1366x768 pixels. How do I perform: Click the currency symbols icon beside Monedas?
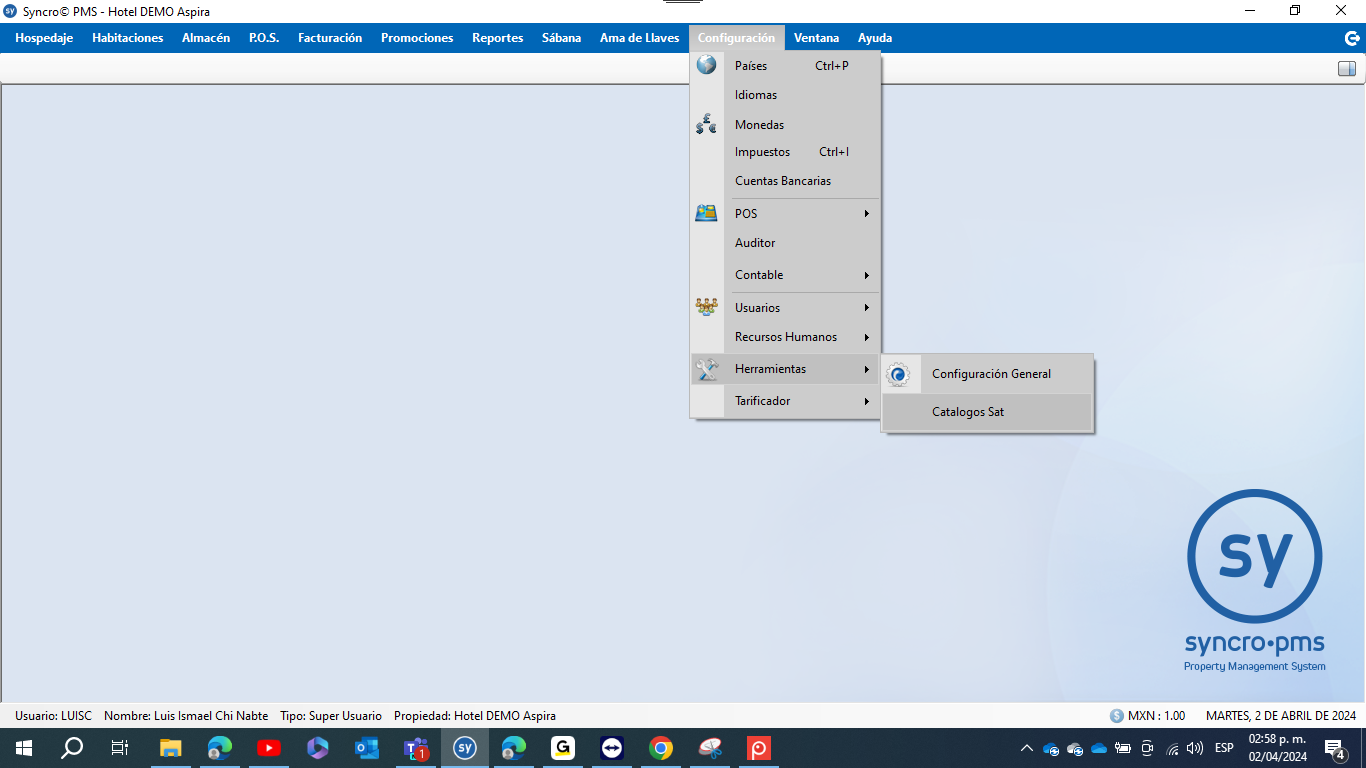click(x=707, y=124)
